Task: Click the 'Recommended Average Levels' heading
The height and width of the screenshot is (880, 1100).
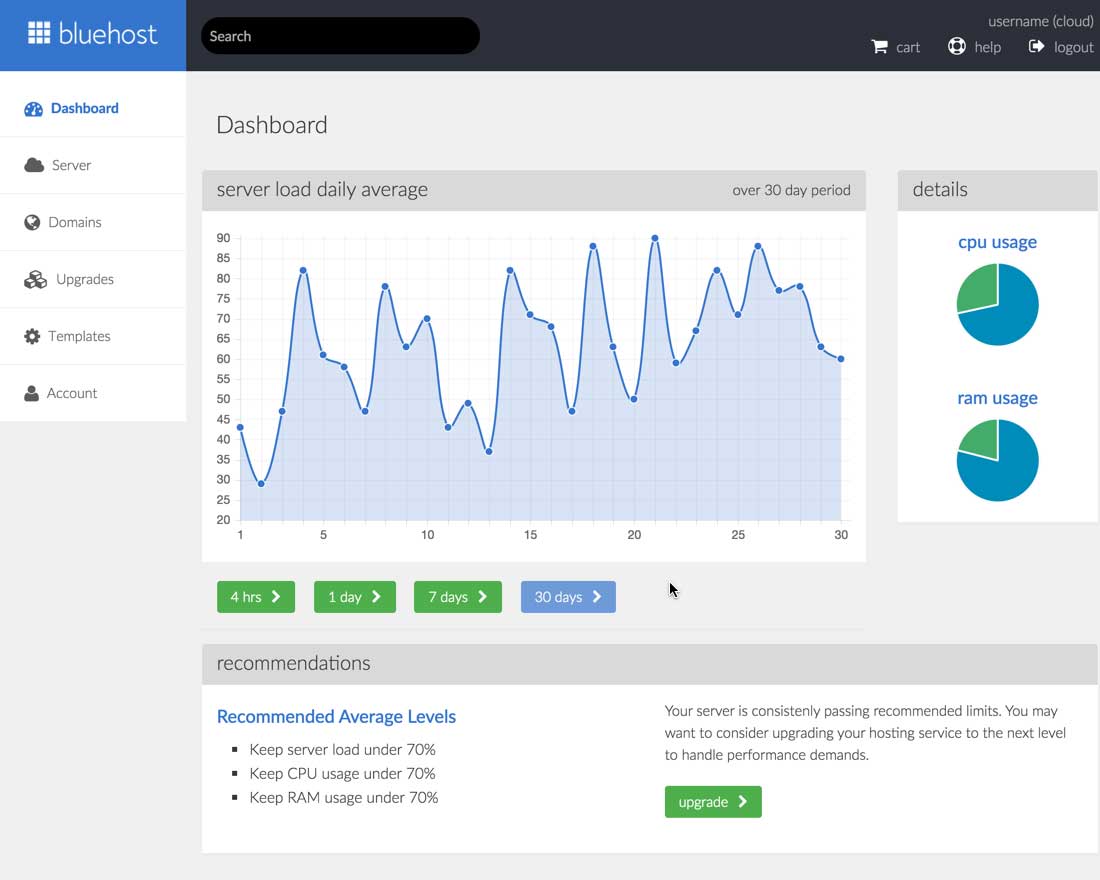Action: (336, 716)
